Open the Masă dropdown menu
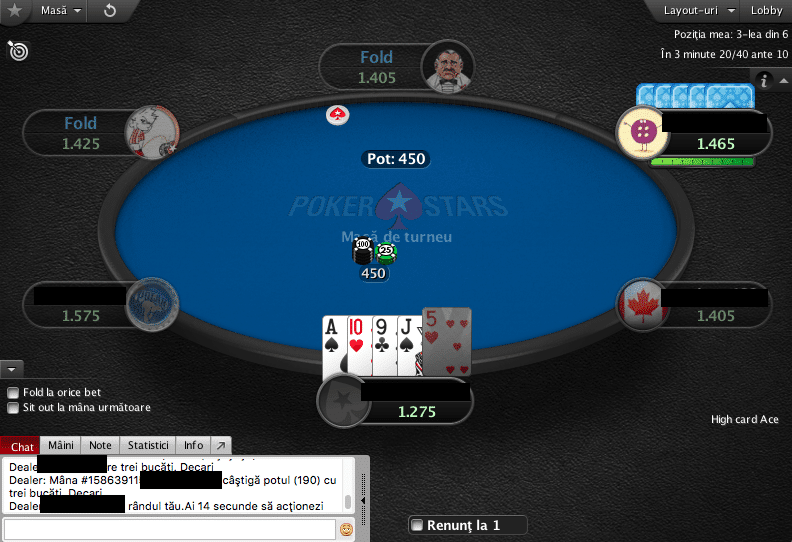The image size is (792, 542). pyautogui.click(x=61, y=11)
